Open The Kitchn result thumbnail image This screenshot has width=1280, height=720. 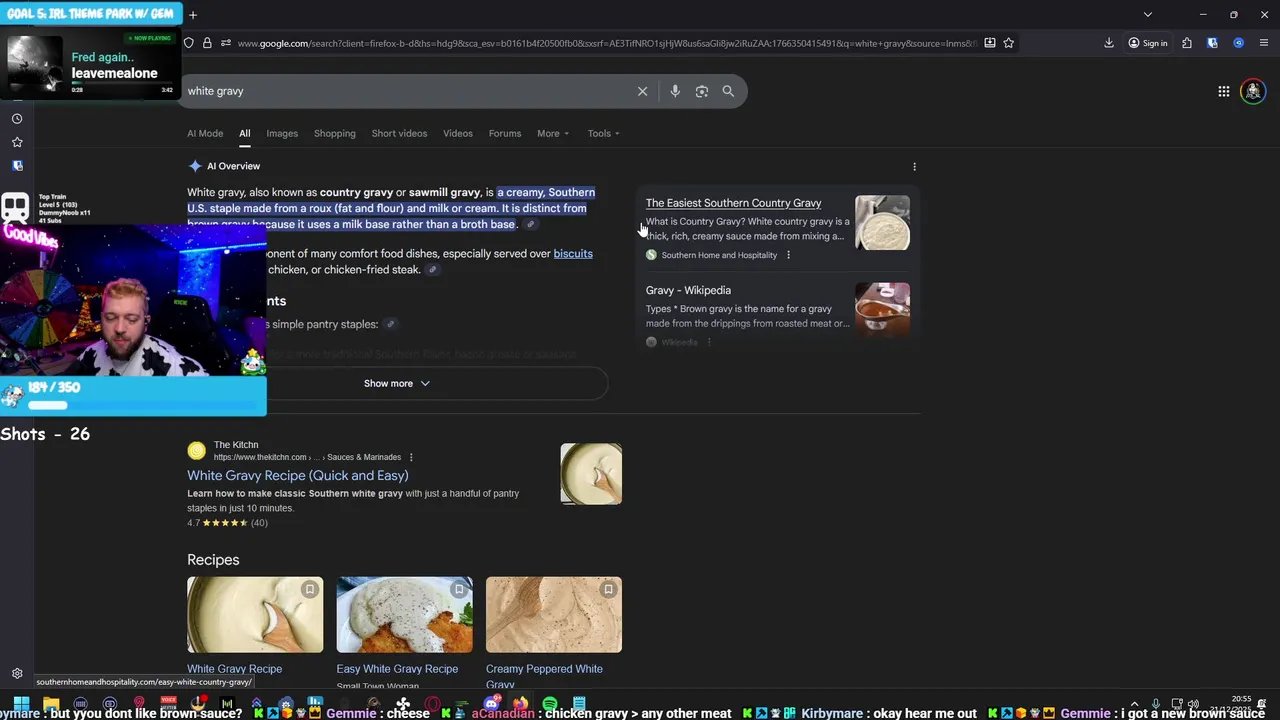click(x=591, y=474)
